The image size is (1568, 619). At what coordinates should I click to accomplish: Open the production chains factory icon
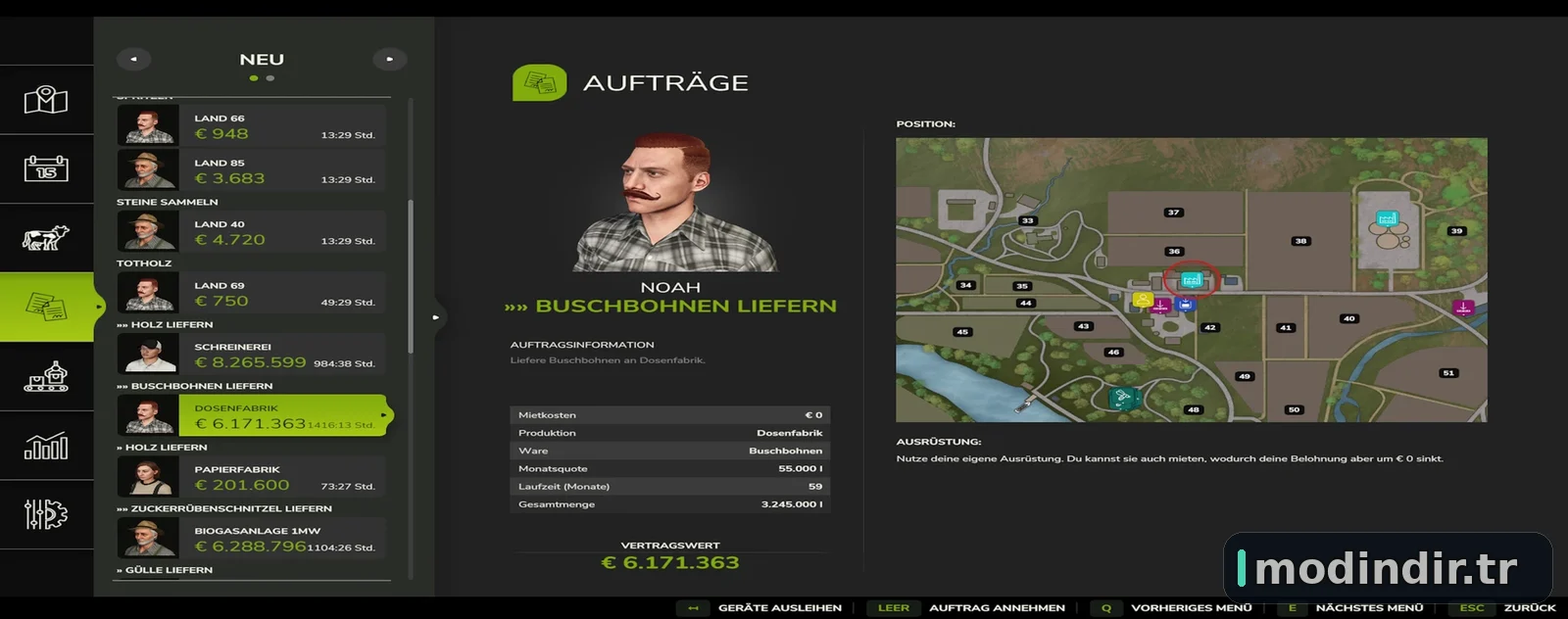[x=46, y=376]
